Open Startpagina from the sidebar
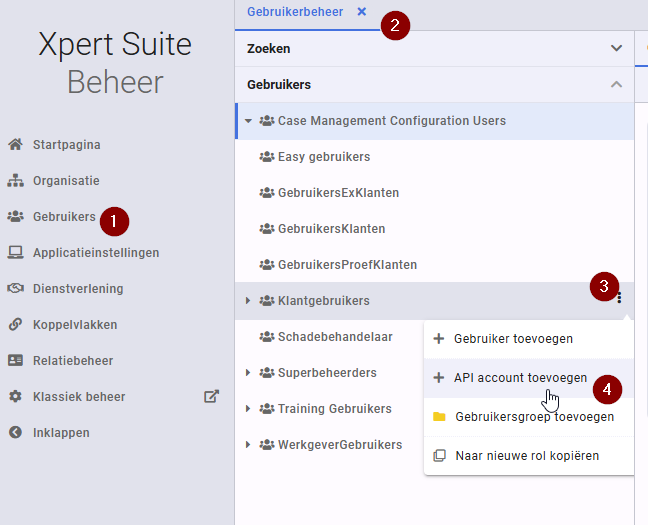 coord(67,145)
